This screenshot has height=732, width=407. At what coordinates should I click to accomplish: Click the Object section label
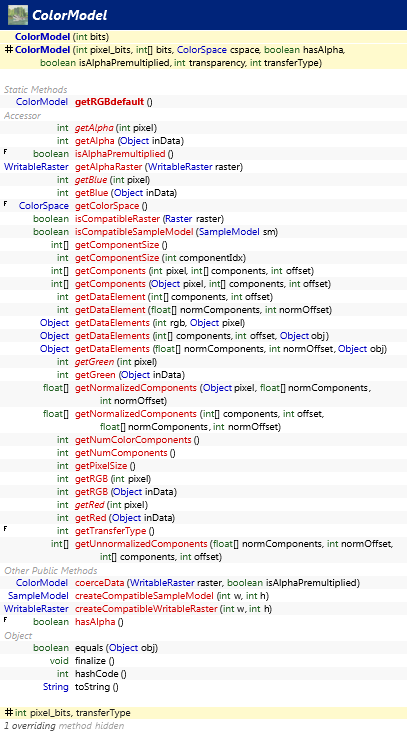point(18,636)
